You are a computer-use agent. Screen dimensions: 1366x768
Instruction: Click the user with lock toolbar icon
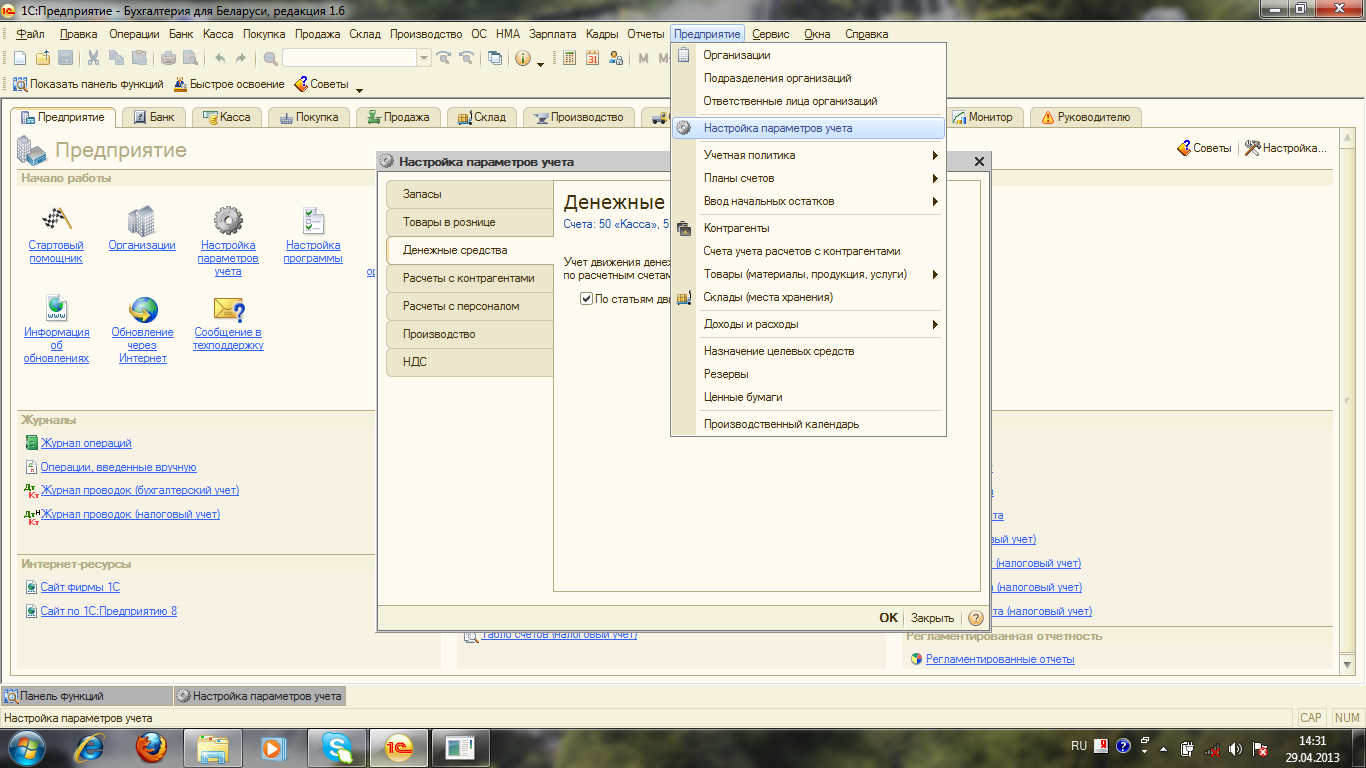click(x=616, y=58)
